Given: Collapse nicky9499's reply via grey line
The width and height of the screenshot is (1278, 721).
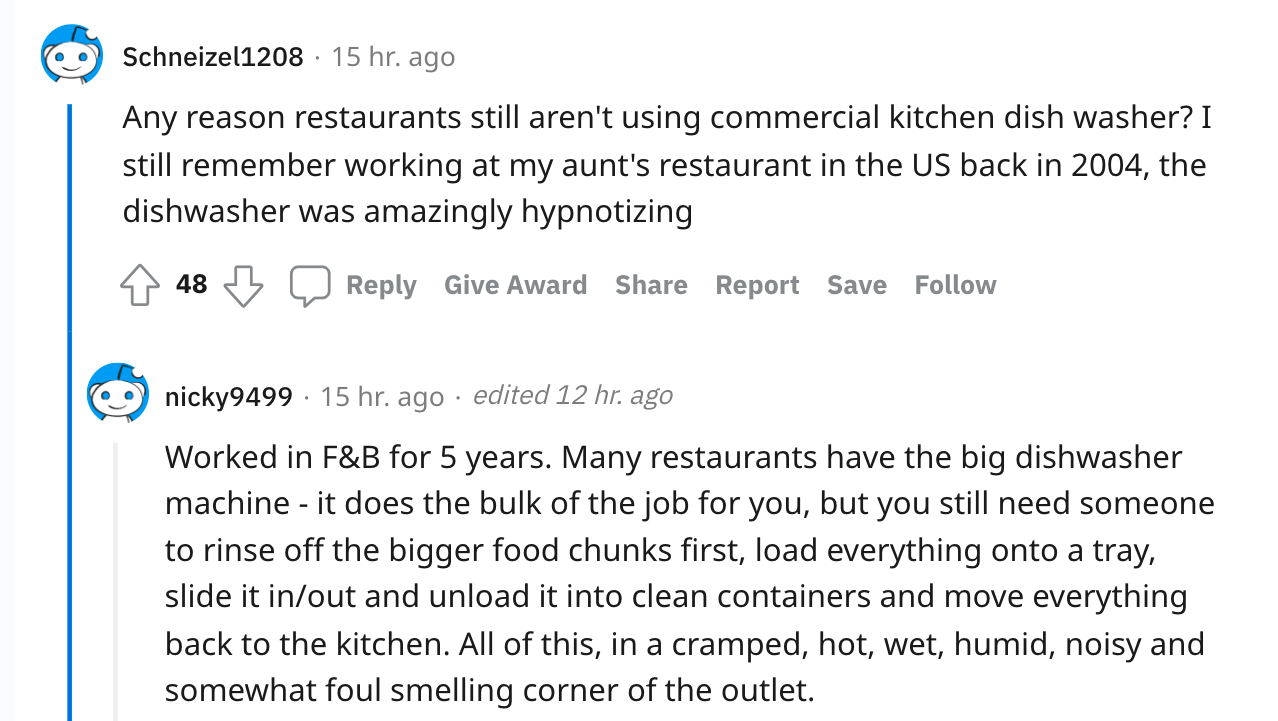Looking at the screenshot, I should tap(116, 580).
